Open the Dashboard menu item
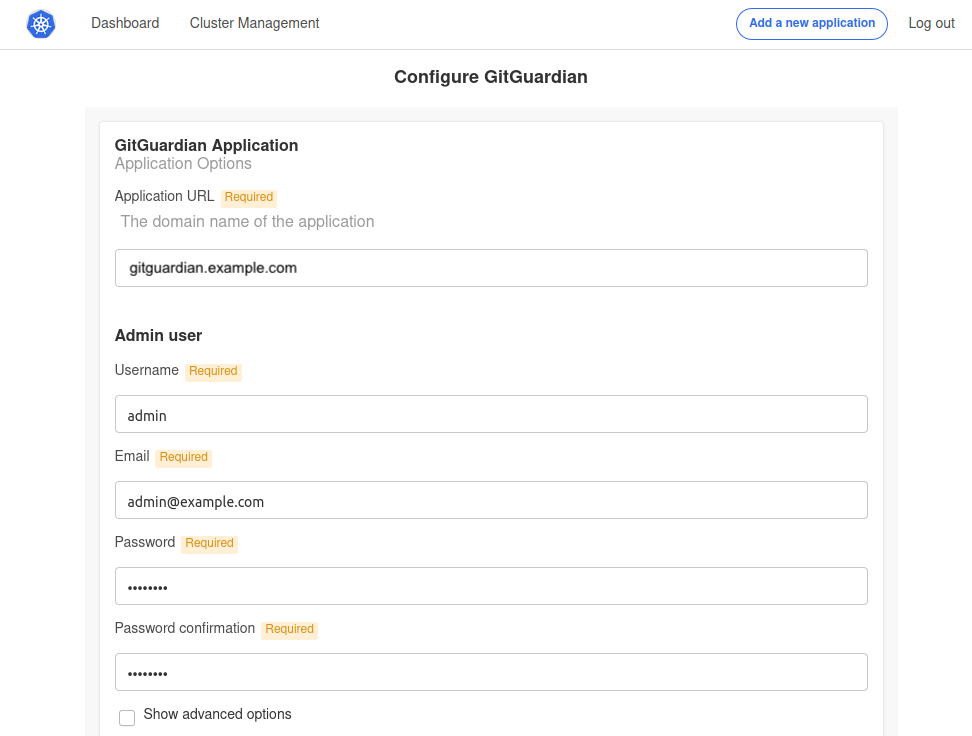972x736 pixels. (x=125, y=23)
